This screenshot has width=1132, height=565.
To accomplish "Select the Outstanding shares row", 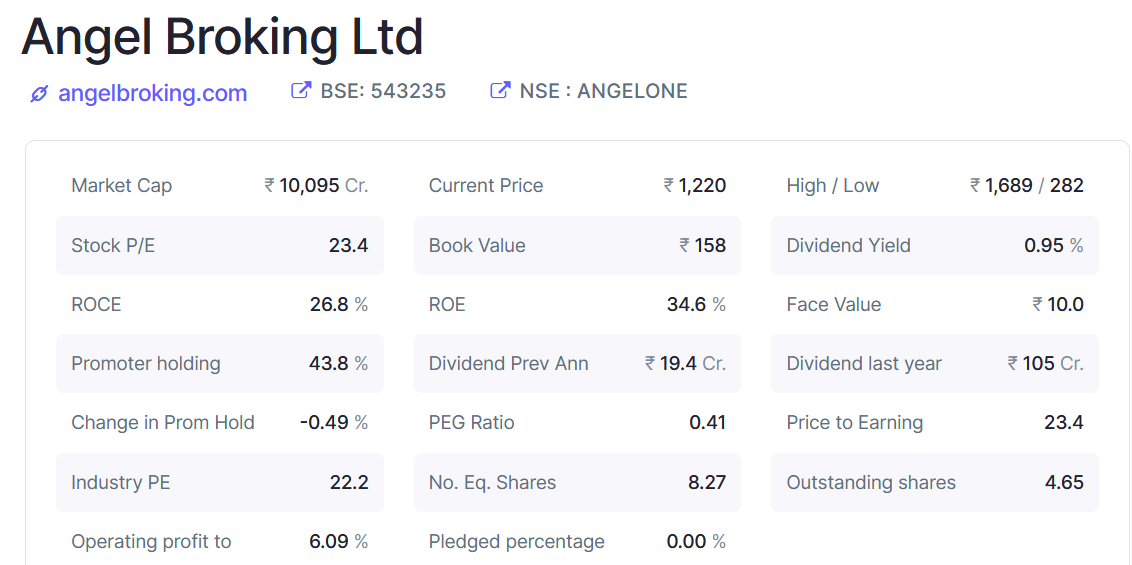I will [934, 483].
